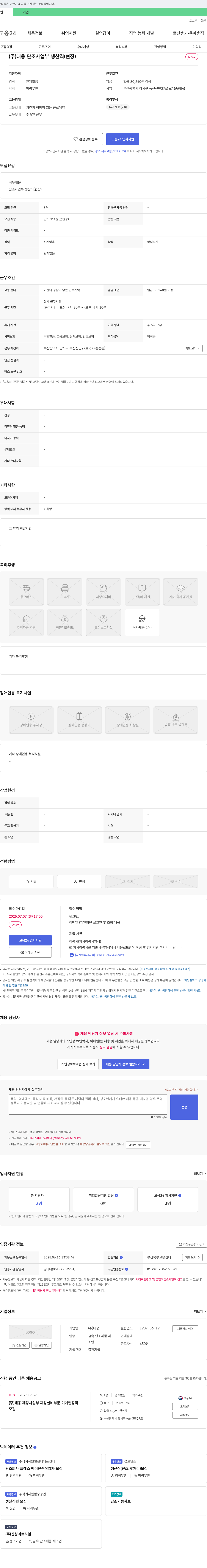Switch to the 근무조건 tab
Viewport: 207px width, 1568px height.
click(x=44, y=47)
